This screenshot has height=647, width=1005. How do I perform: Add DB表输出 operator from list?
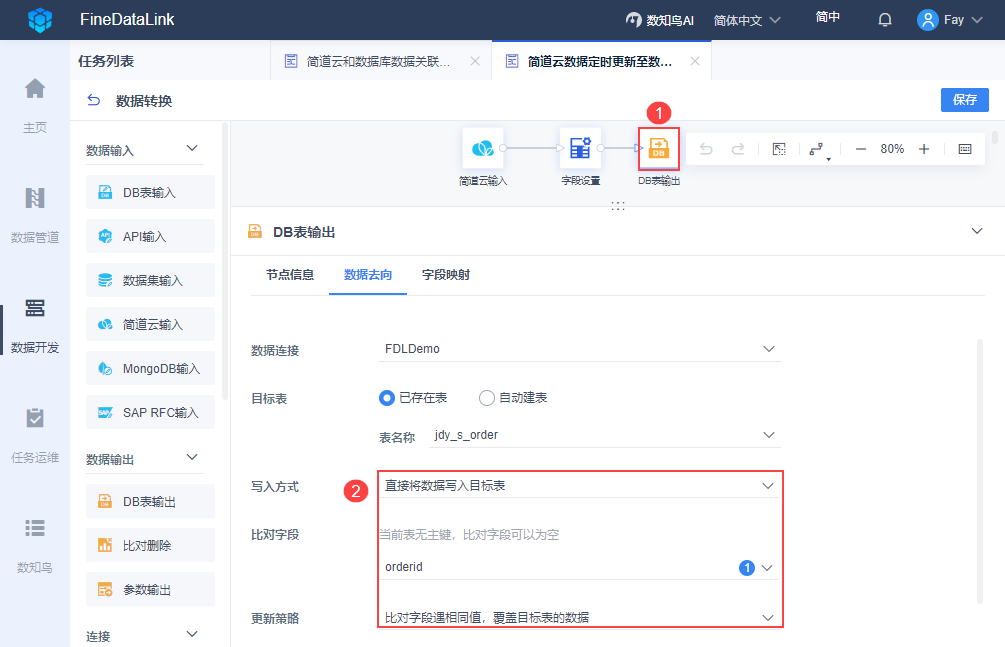[x=150, y=501]
